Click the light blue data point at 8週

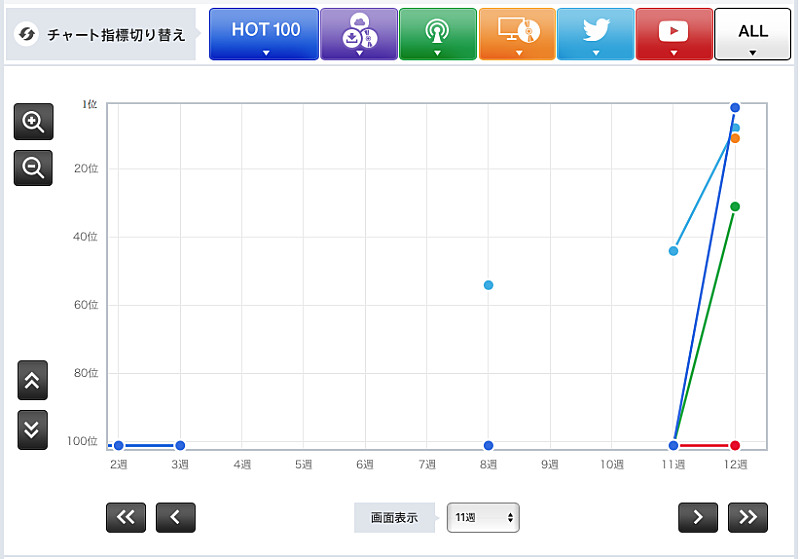click(x=488, y=285)
